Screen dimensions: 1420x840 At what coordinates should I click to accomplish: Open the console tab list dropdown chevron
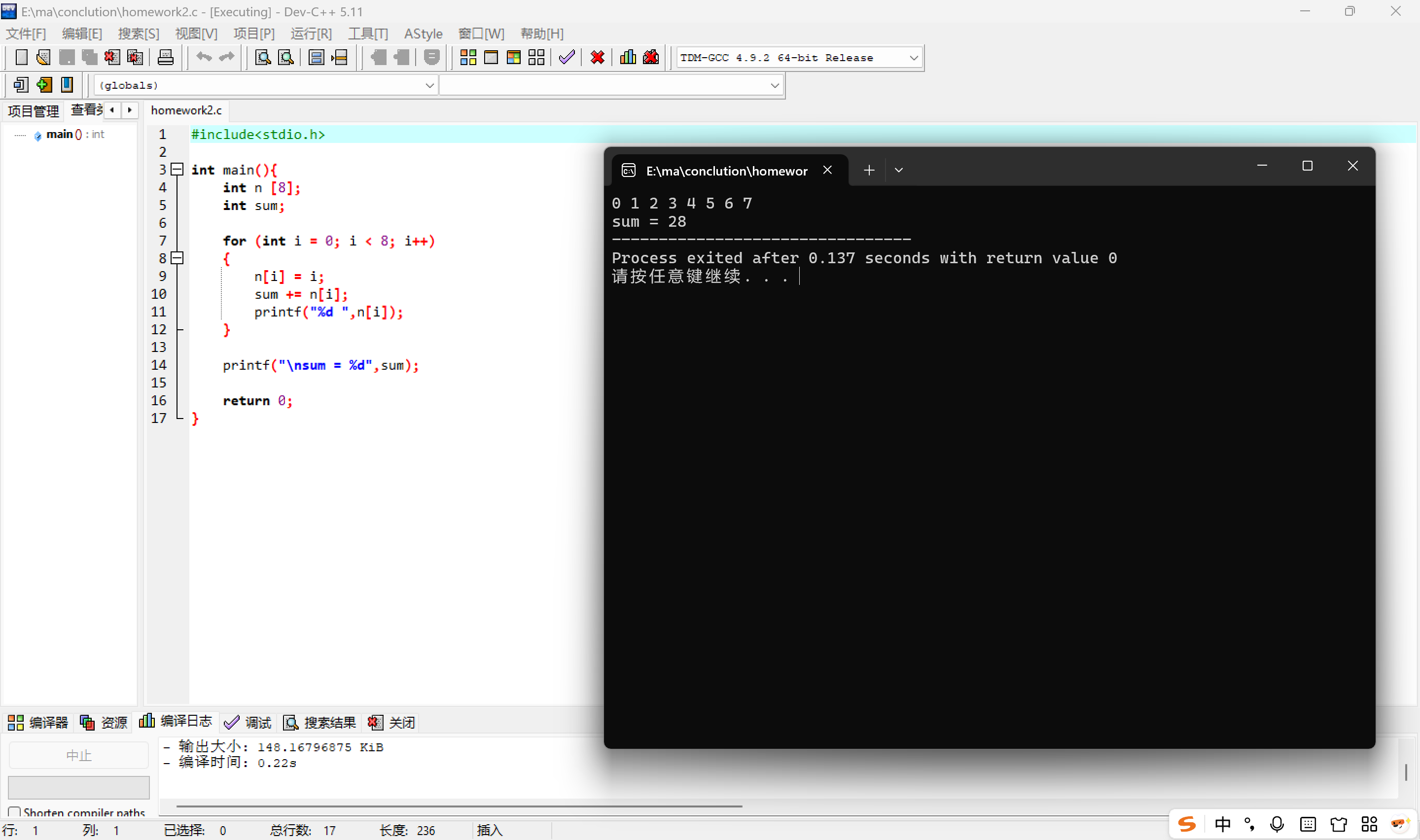tap(898, 171)
